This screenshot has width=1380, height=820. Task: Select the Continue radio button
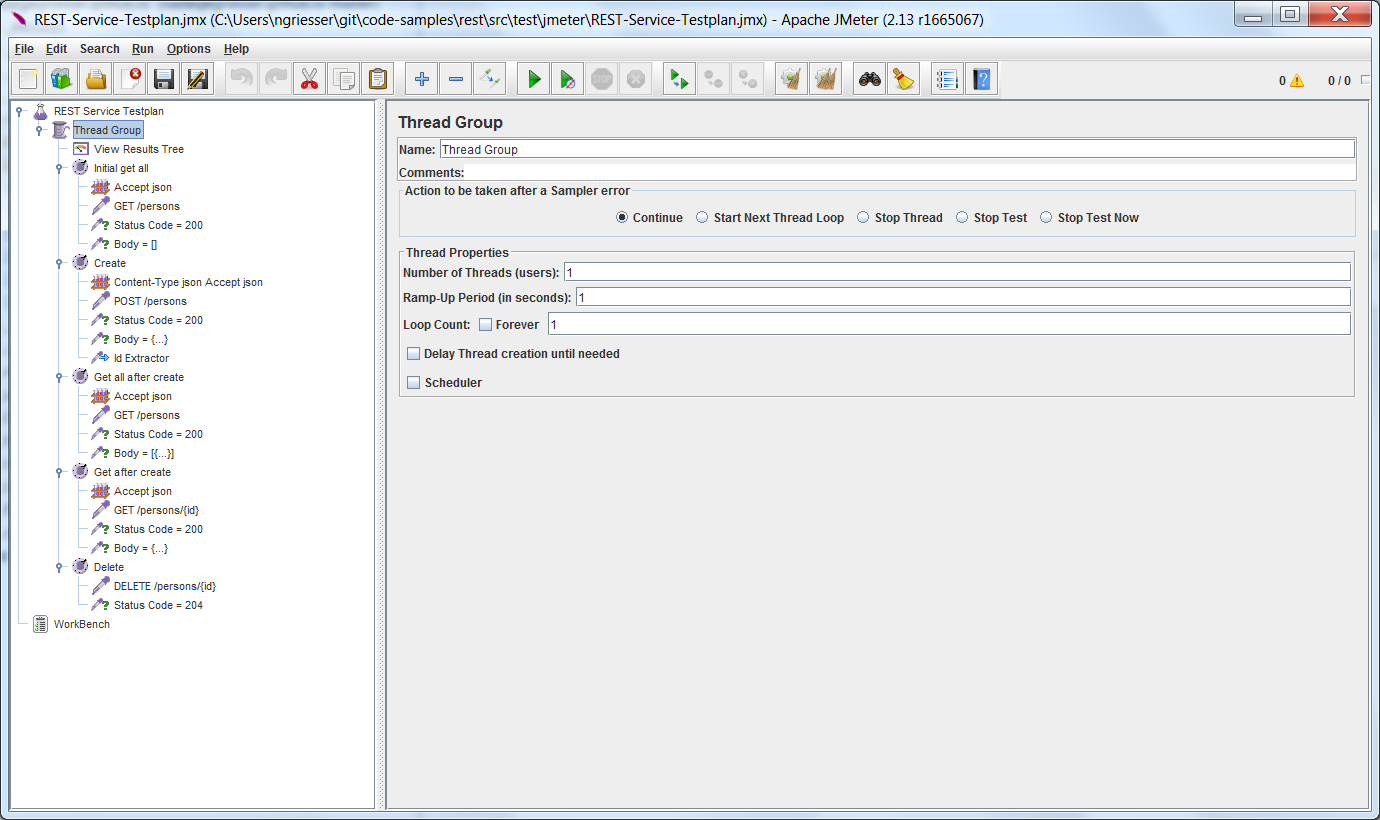click(x=622, y=217)
